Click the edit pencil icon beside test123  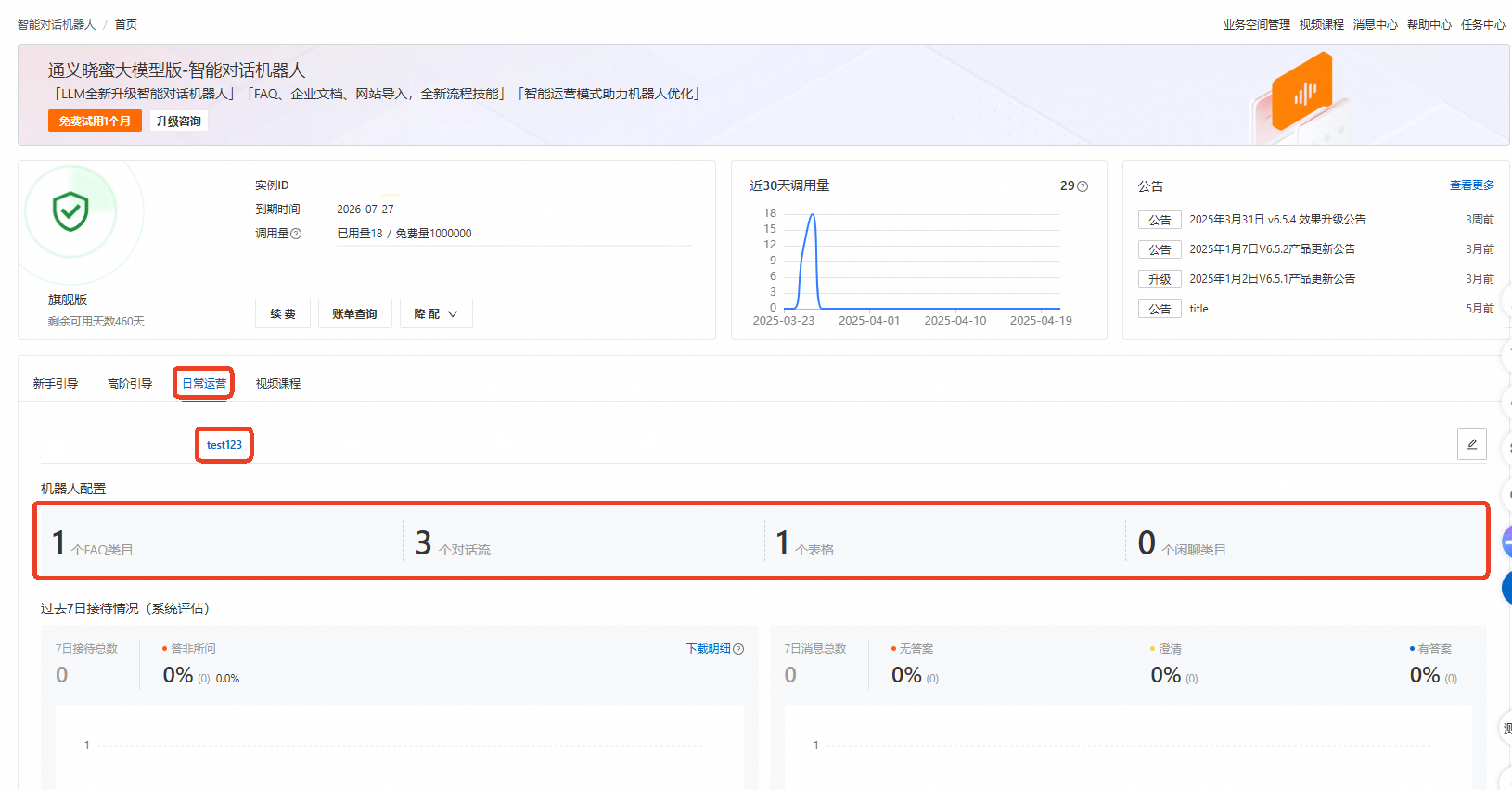tap(1471, 444)
